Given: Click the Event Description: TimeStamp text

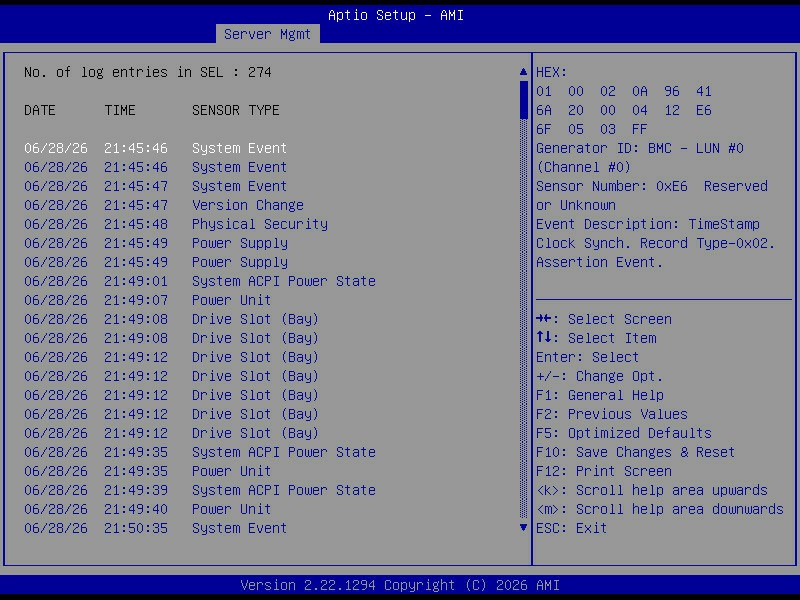Looking at the screenshot, I should 647,224.
